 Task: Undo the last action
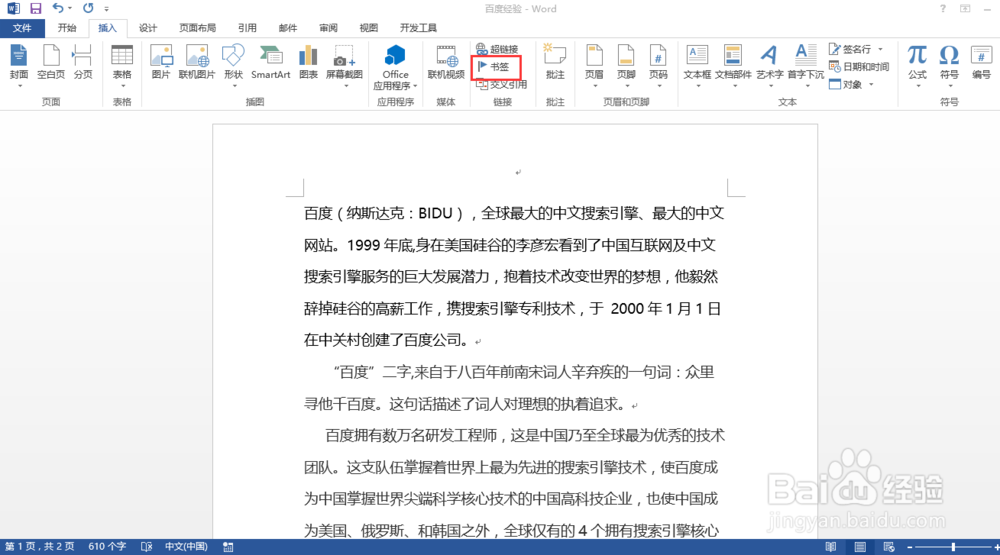coord(58,9)
